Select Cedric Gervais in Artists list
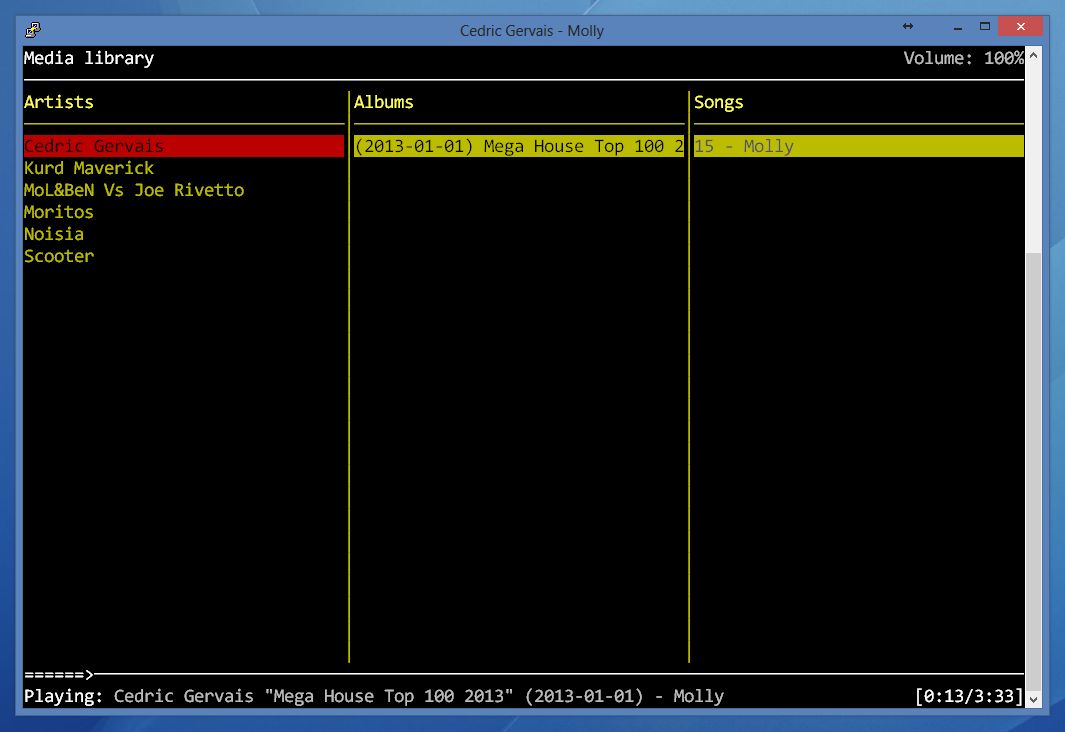Viewport: 1065px width, 732px height. (183, 146)
